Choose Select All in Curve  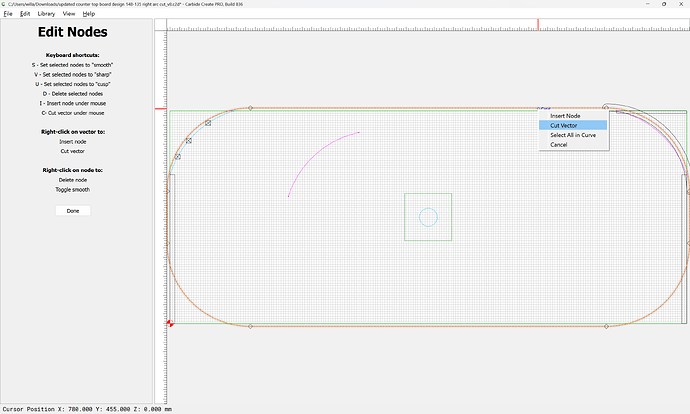574,135
